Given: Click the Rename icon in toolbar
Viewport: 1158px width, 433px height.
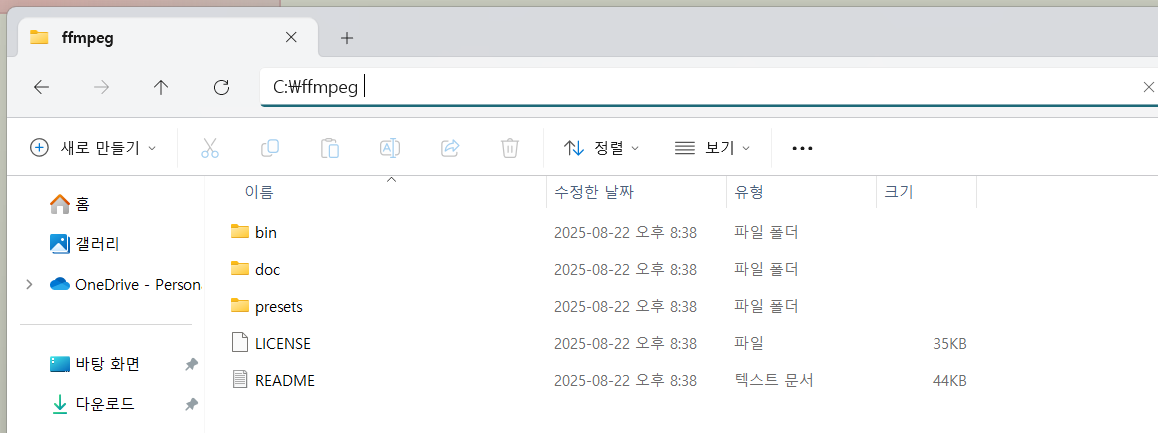Looking at the screenshot, I should 389,148.
